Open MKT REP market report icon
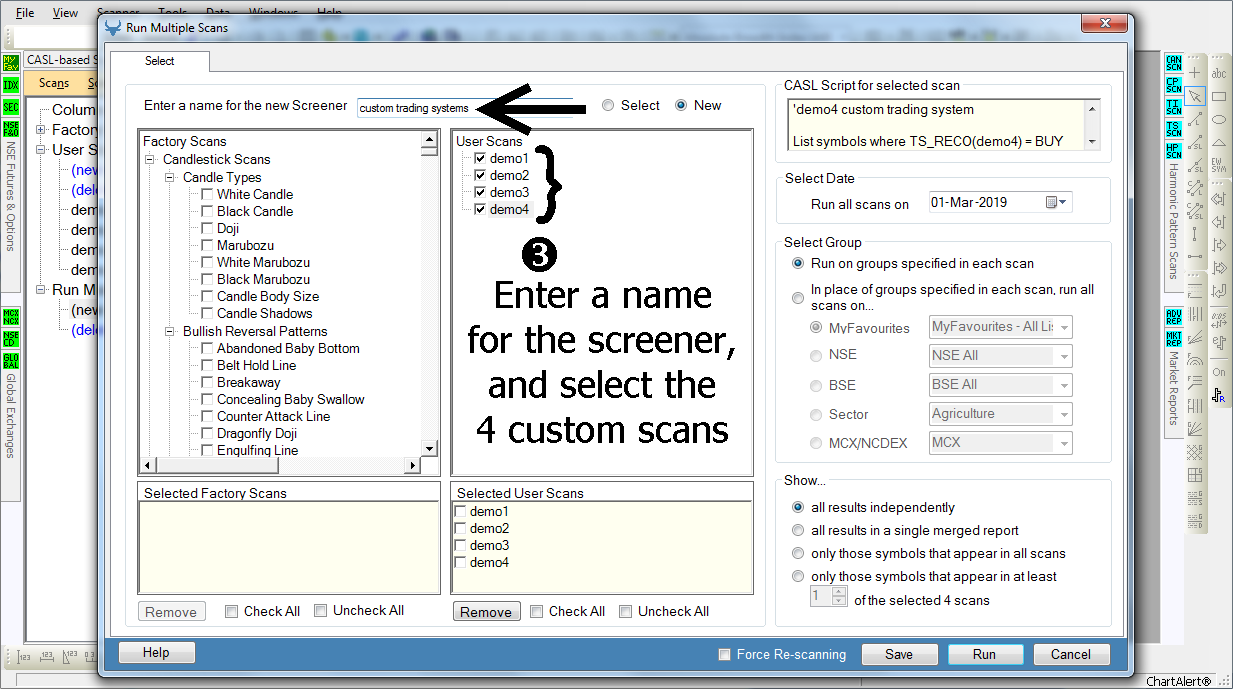Viewport: 1233px width, 689px height. pyautogui.click(x=1174, y=338)
